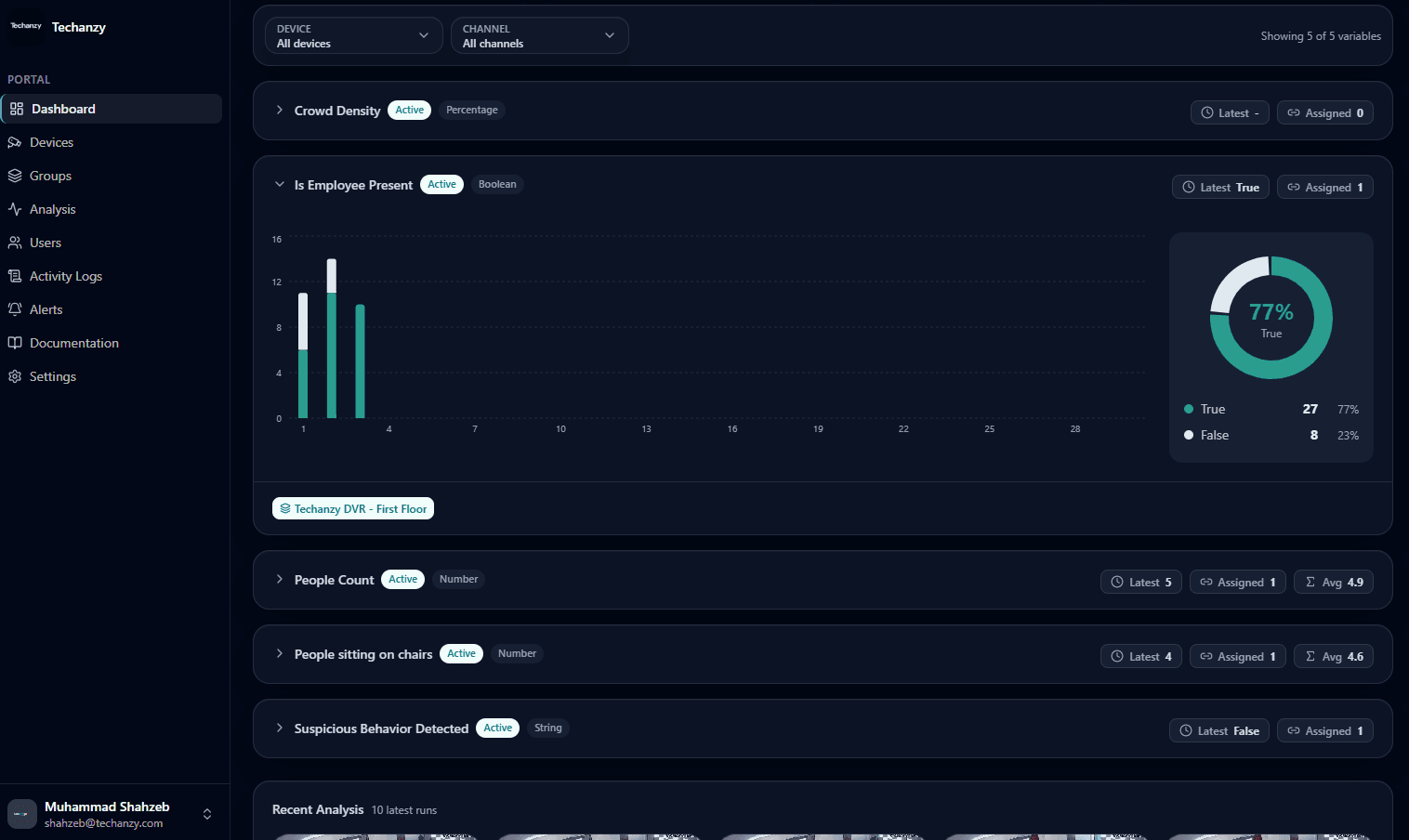This screenshot has width=1409, height=840.
Task: Click Latest True badge for Is Employee Present
Action: pyautogui.click(x=1220, y=187)
